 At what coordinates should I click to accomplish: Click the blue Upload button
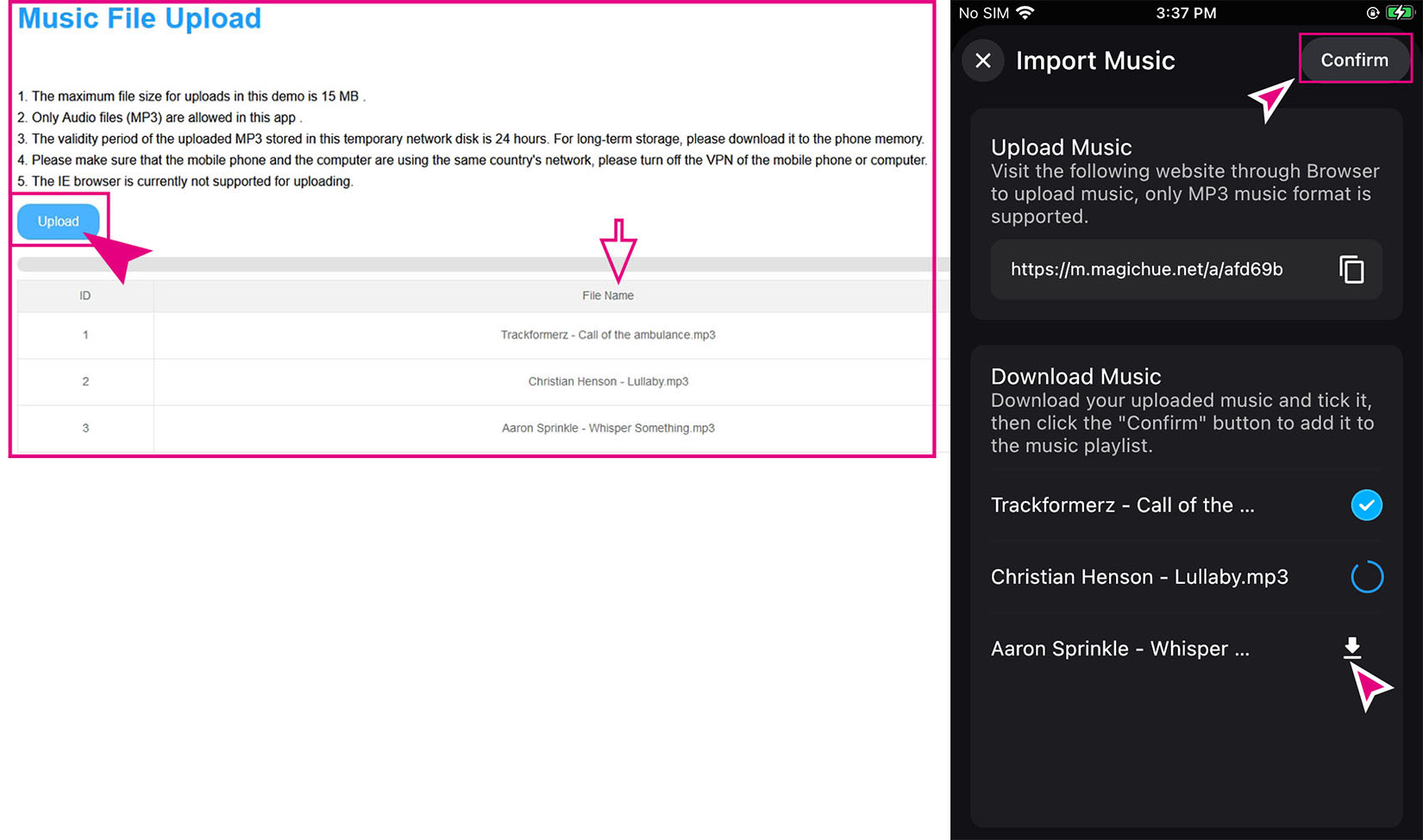(58, 222)
